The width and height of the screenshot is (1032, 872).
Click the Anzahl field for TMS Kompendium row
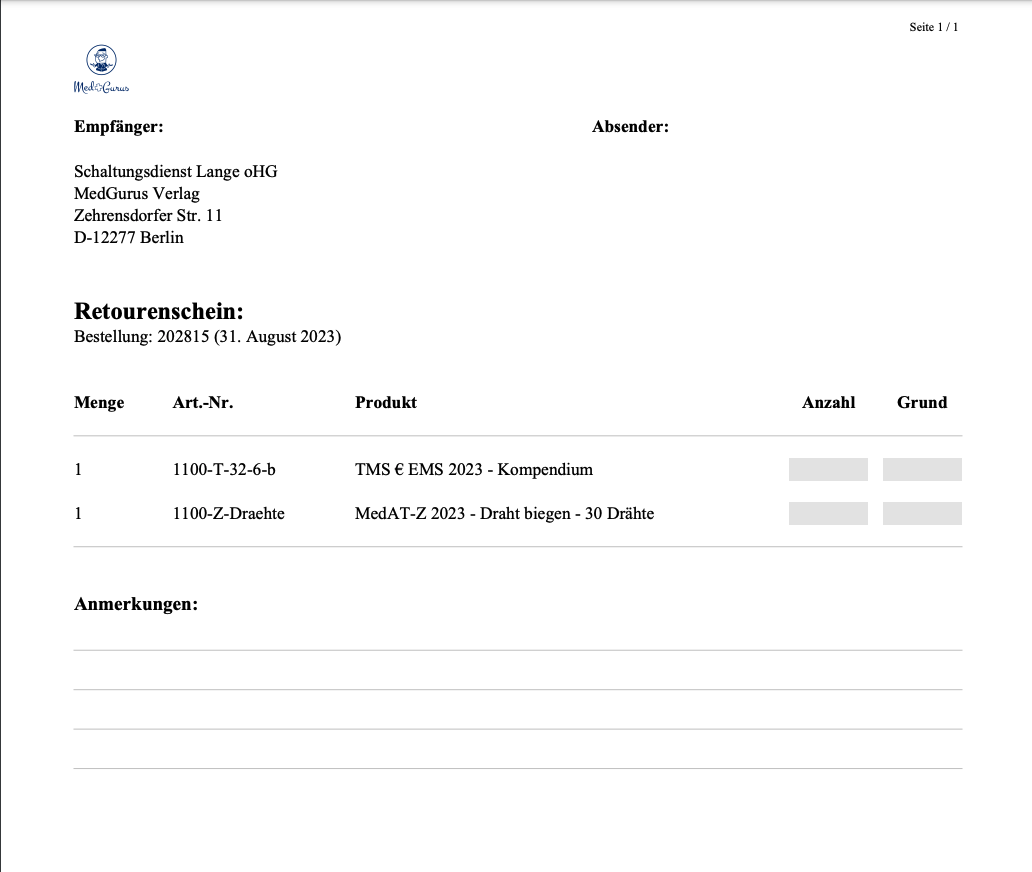coord(828,469)
